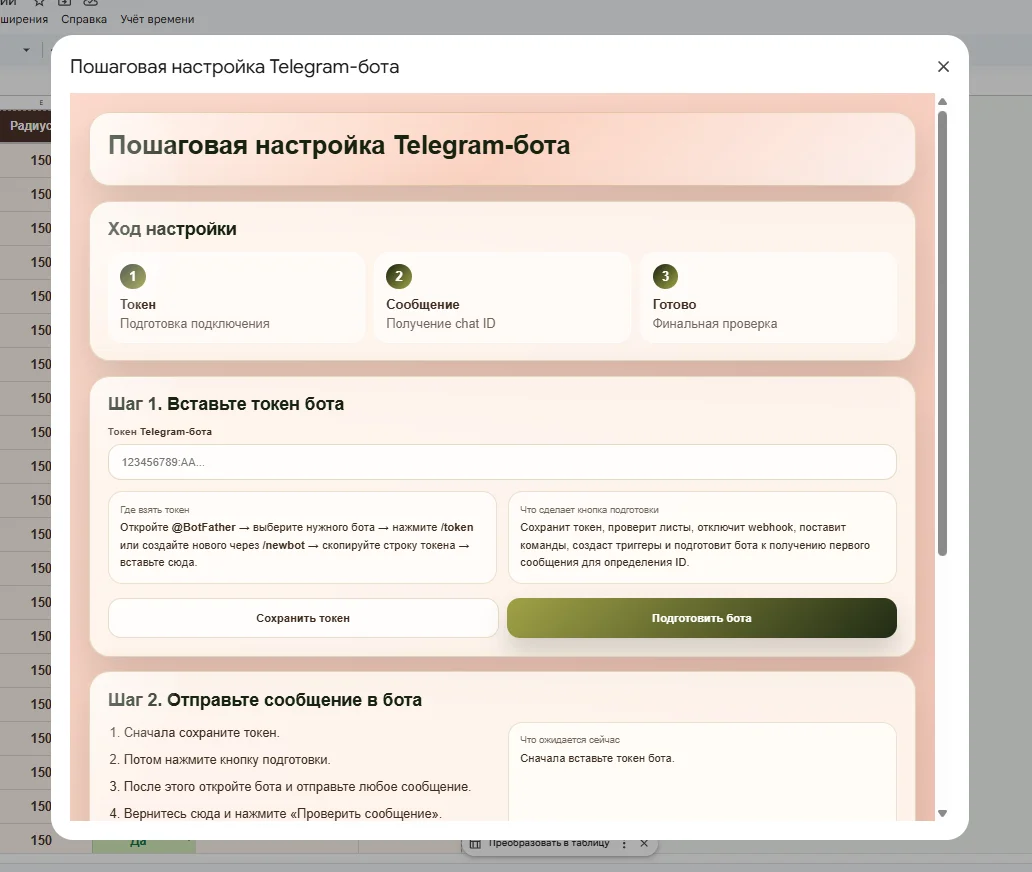Click the Сохранить токен button
1032x872 pixels.
pyautogui.click(x=303, y=618)
